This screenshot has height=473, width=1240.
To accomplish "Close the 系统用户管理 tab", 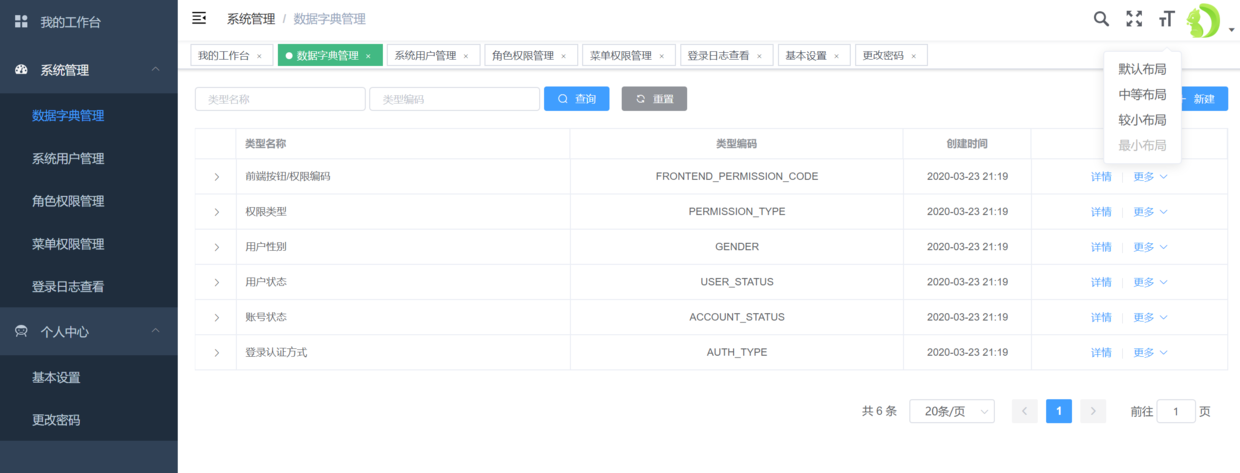I will (465, 56).
